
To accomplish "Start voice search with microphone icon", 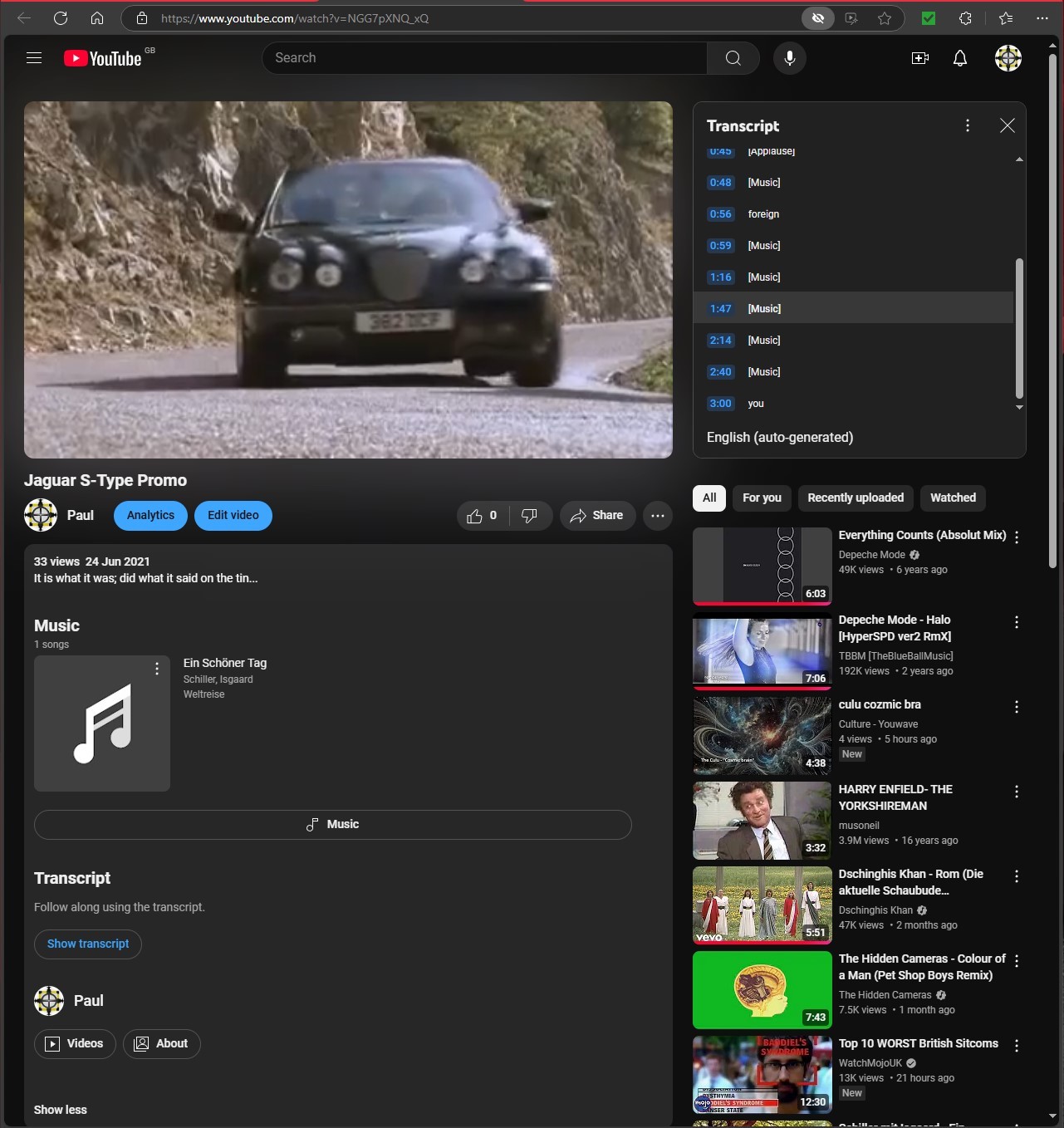I will click(790, 58).
